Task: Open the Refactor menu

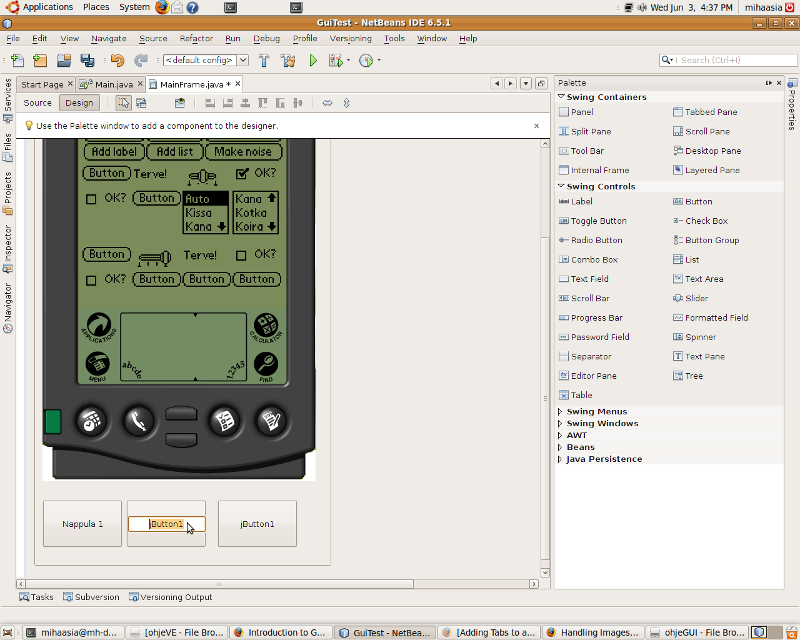Action: 196,38
